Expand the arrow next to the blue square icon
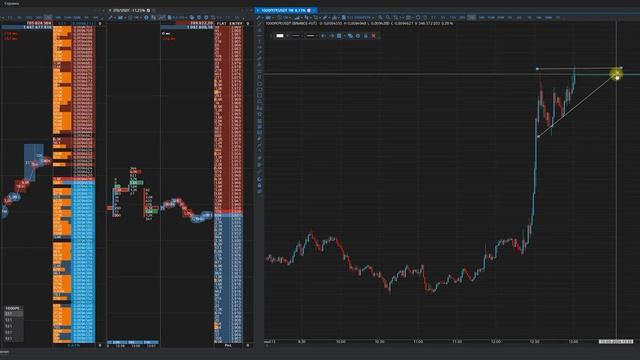This screenshot has width=640, height=360. 344,36
